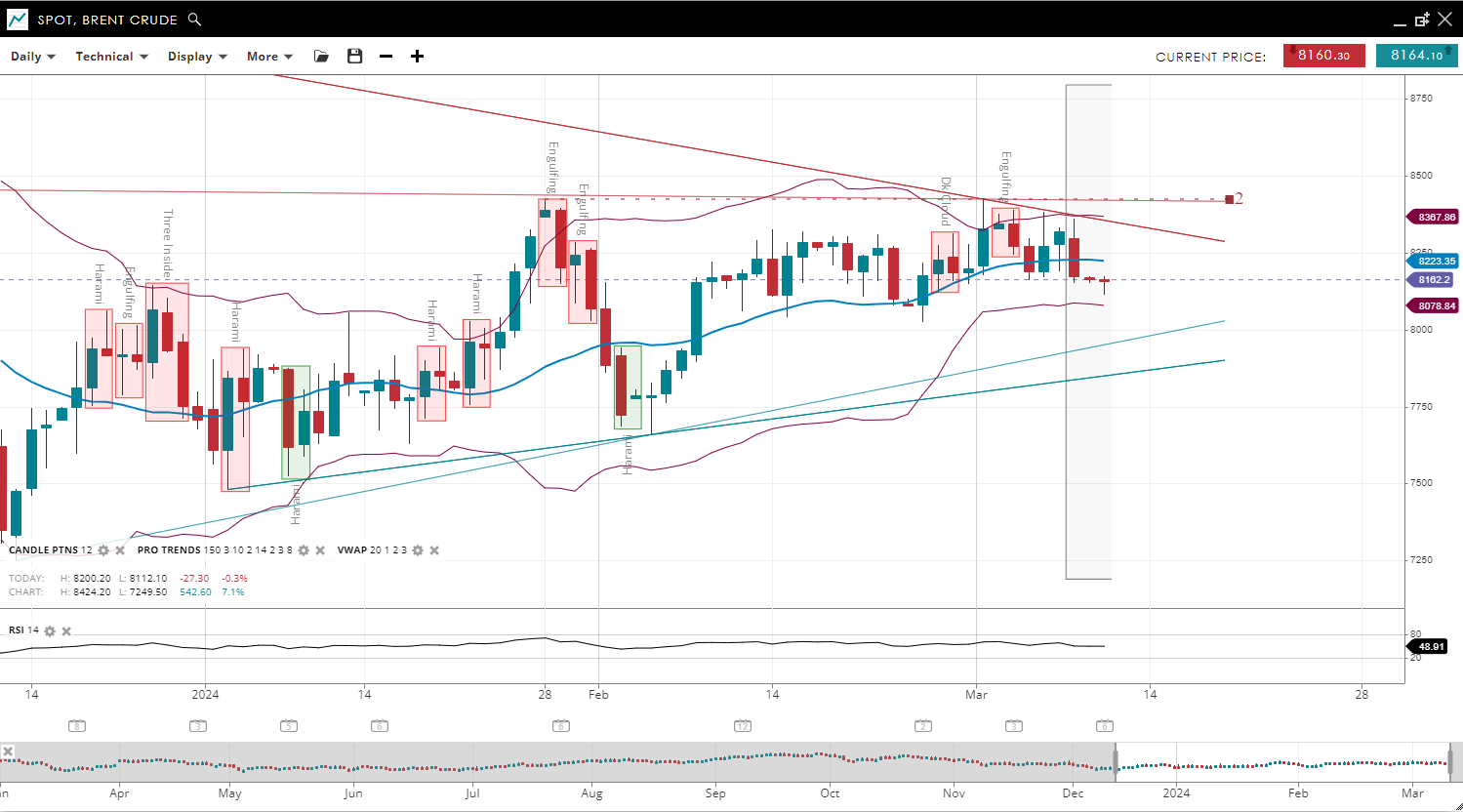Open the RSI indicator settings gear
This screenshot has width=1463, height=812.
tap(50, 631)
